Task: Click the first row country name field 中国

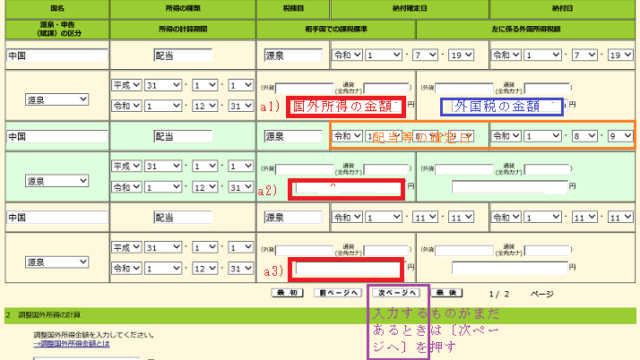Action: pos(57,56)
